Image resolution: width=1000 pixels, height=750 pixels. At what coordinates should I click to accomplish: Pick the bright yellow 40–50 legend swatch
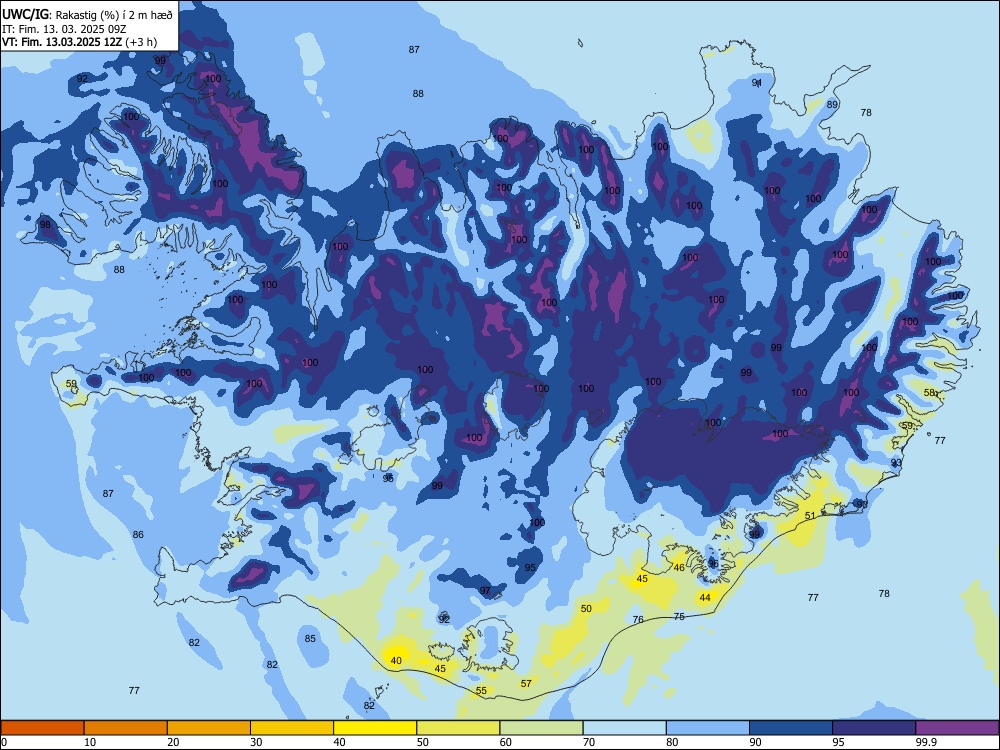tap(375, 728)
